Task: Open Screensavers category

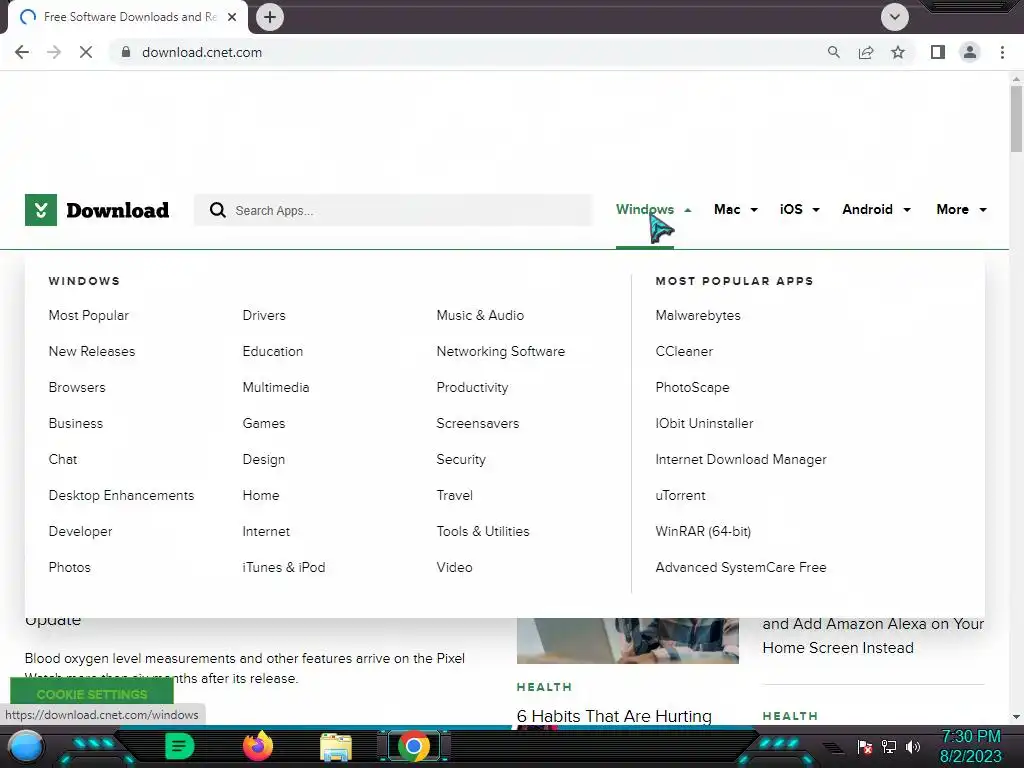Action: (478, 423)
